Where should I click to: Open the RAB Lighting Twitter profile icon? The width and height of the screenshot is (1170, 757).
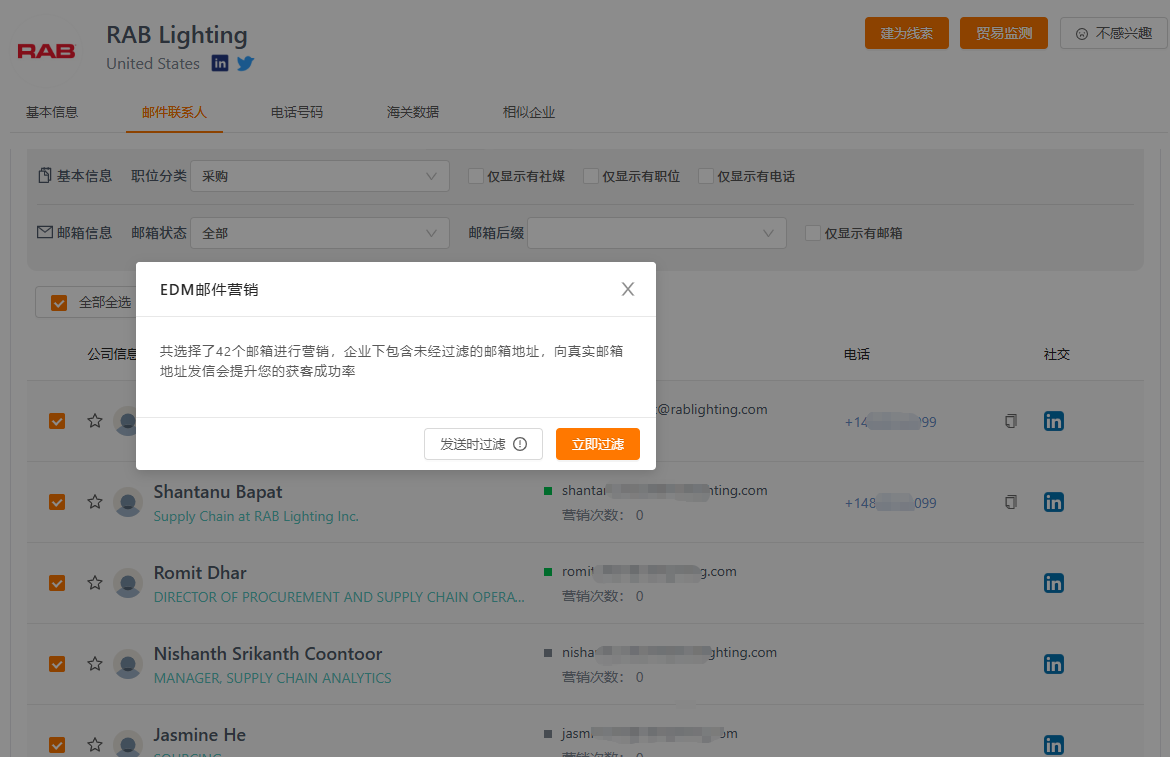(245, 63)
